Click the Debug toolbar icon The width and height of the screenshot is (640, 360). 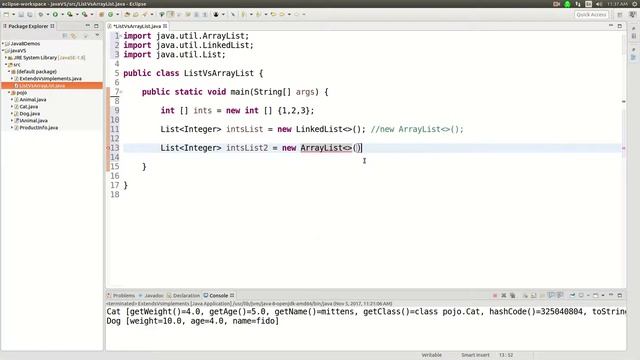[x=41, y=14]
